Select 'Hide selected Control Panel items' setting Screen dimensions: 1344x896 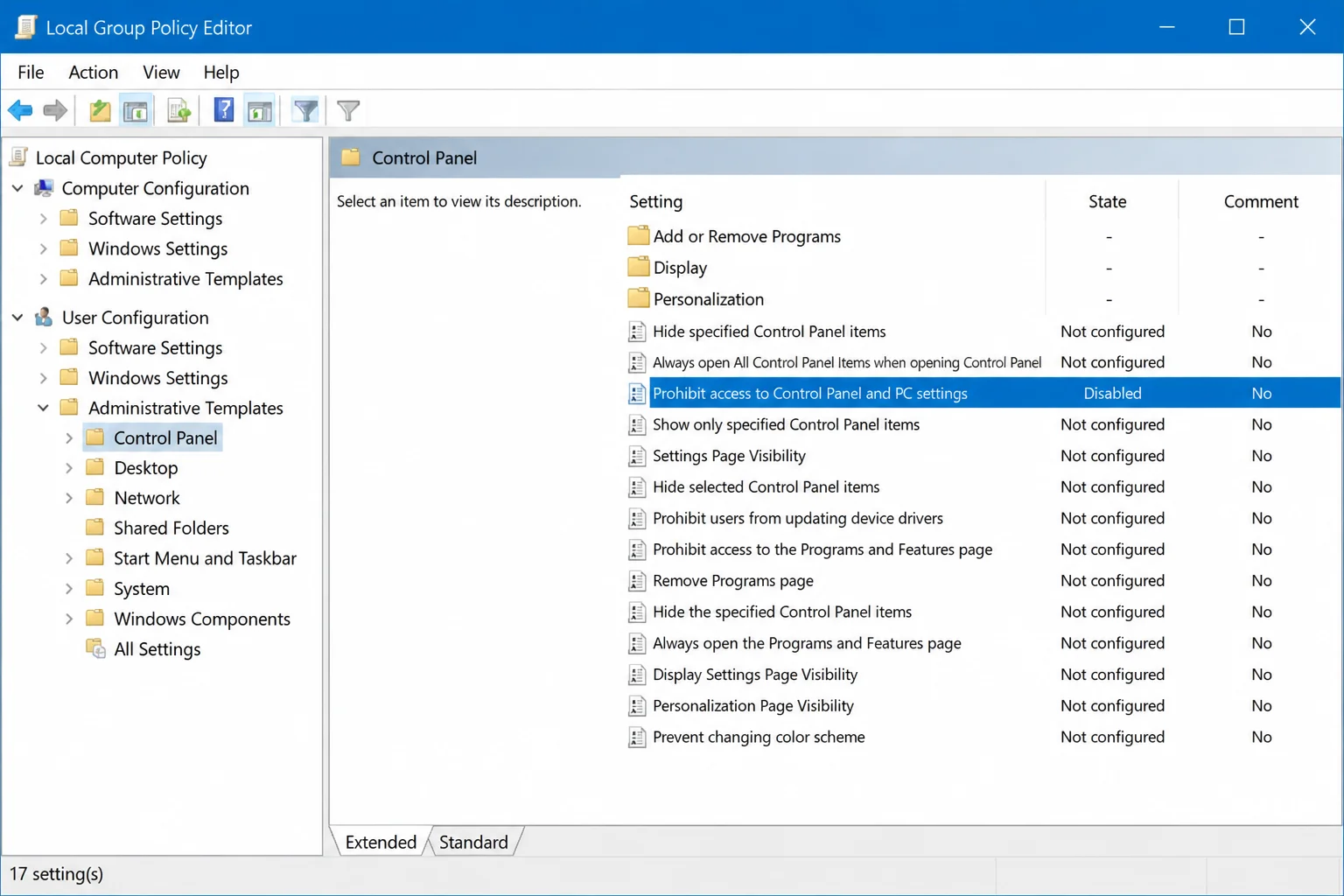[766, 486]
